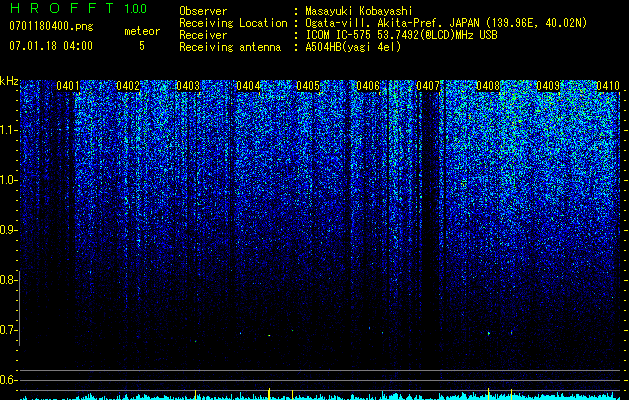
Task: Click the yellow meteor tick just after 0408
Action: click(x=511, y=394)
